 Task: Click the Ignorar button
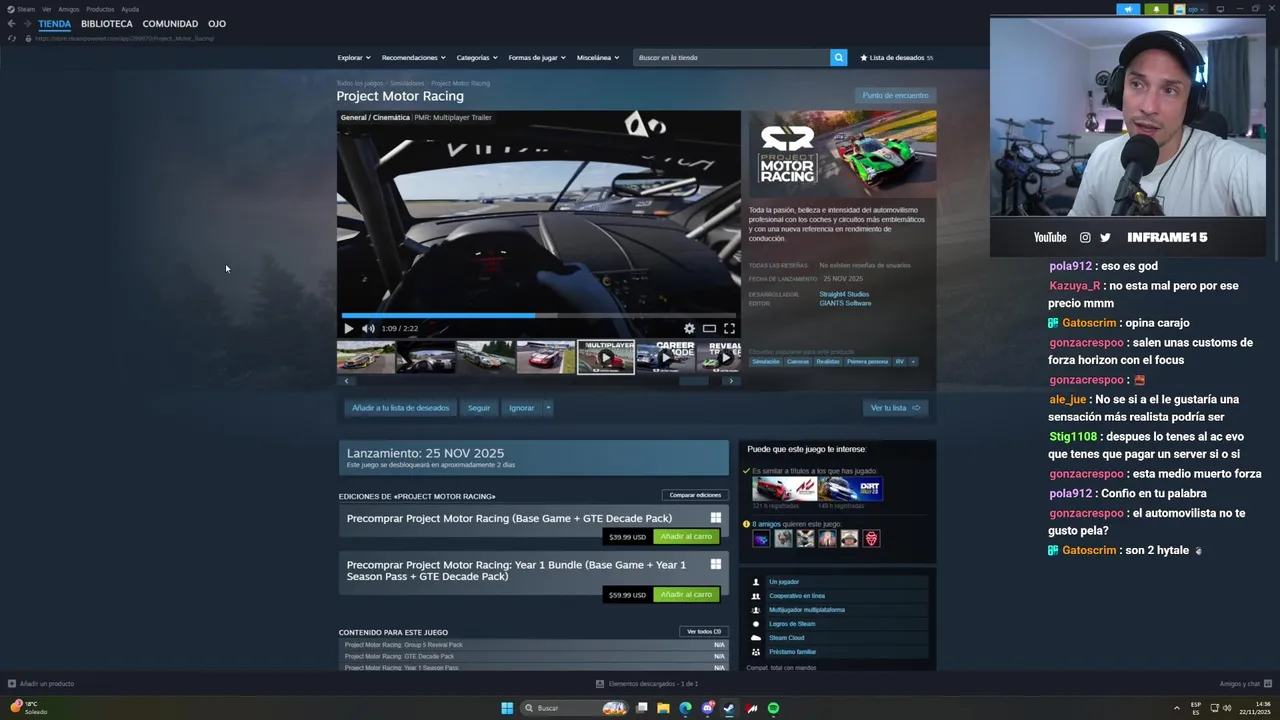[x=521, y=408]
